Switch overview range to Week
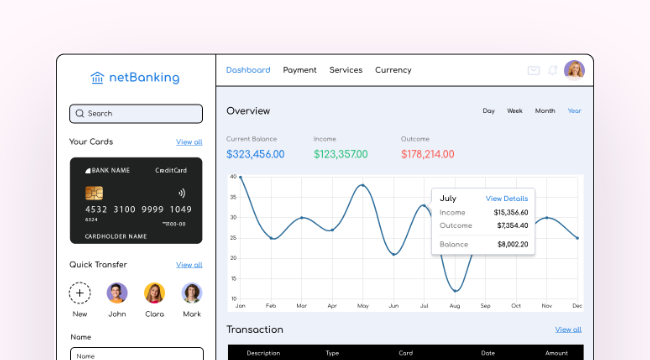Image resolution: width=650 pixels, height=360 pixels. (x=514, y=111)
